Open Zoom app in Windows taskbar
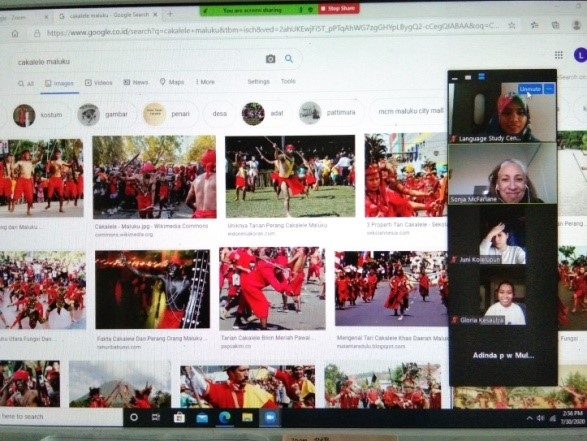The width and height of the screenshot is (587, 441). pos(269,417)
